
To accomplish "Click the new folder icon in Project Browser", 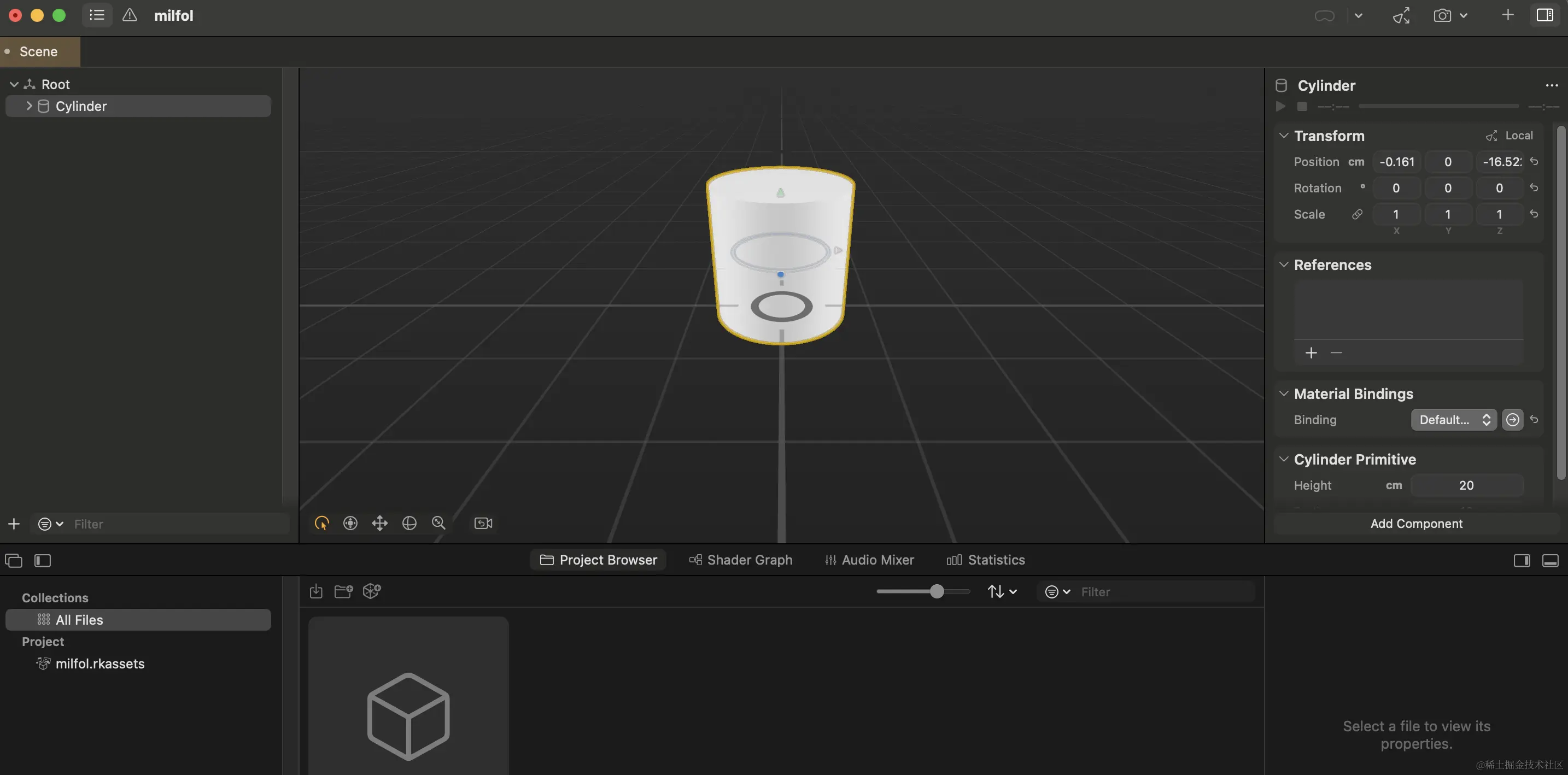I will (343, 591).
